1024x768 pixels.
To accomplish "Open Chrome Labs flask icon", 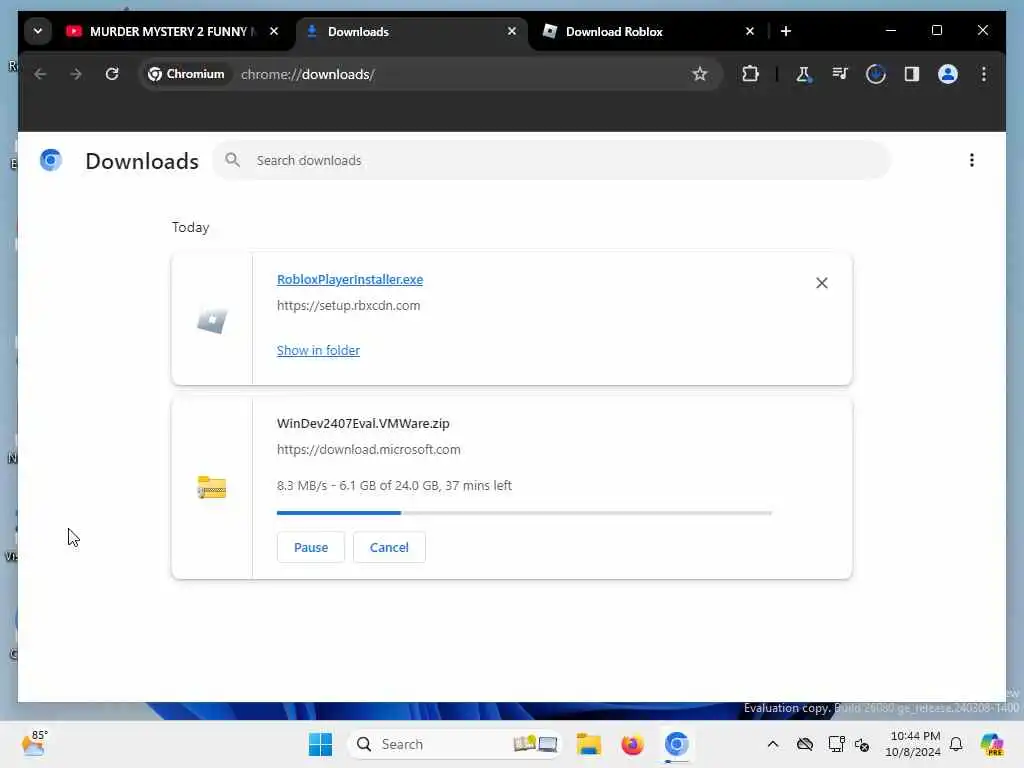I will click(804, 74).
